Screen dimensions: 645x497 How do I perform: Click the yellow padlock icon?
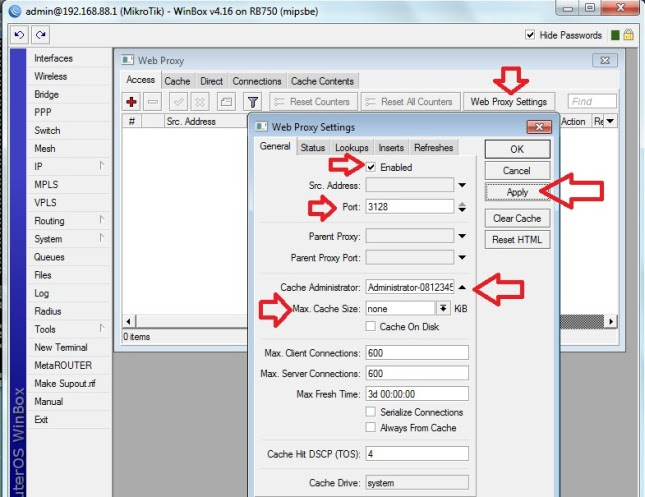click(628, 35)
